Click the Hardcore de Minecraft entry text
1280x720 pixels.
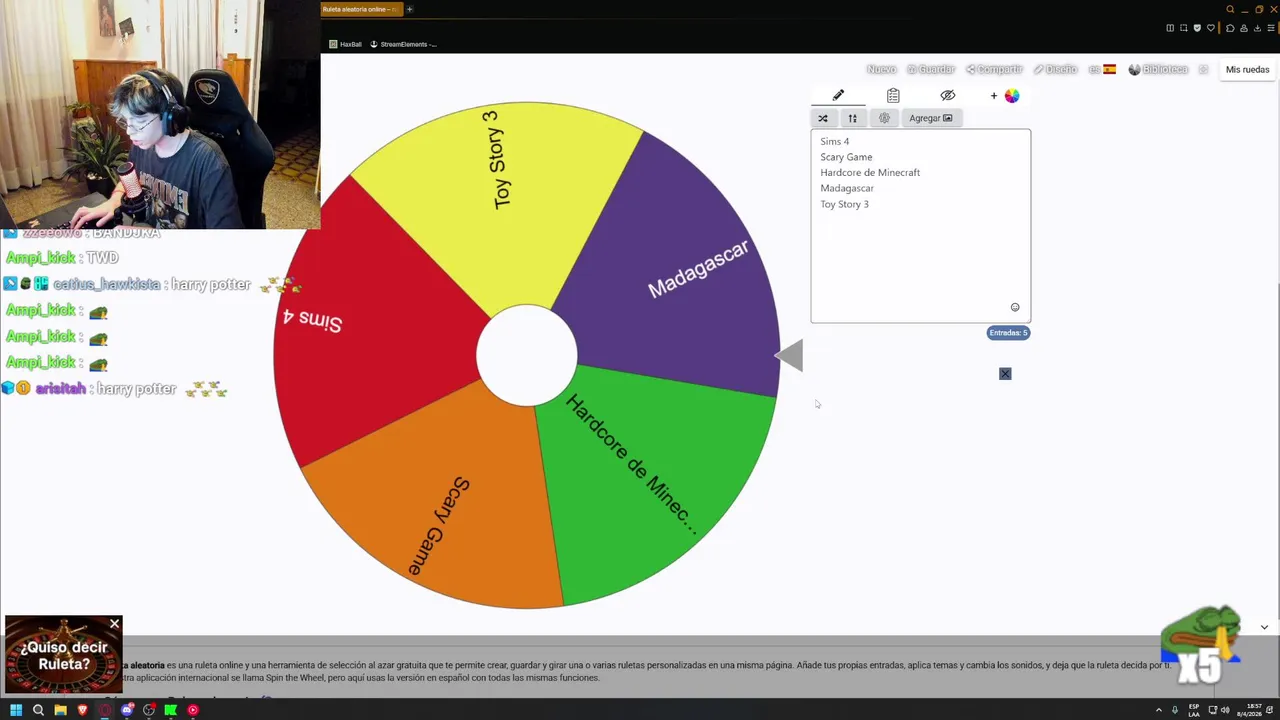pos(870,172)
